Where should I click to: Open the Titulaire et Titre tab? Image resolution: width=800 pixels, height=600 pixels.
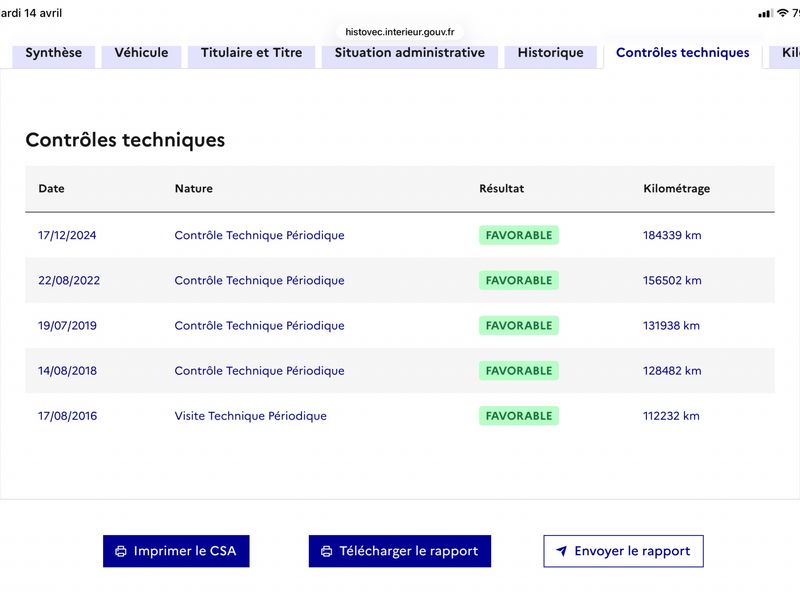252,53
